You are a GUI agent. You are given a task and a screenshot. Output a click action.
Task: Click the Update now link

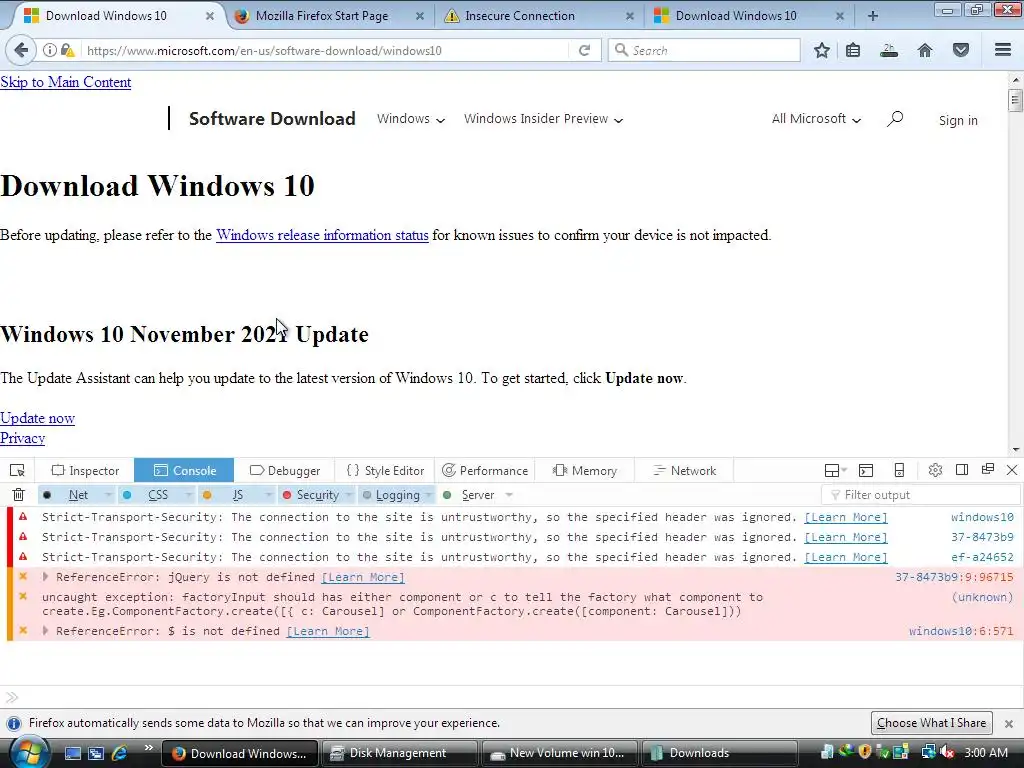[37, 418]
